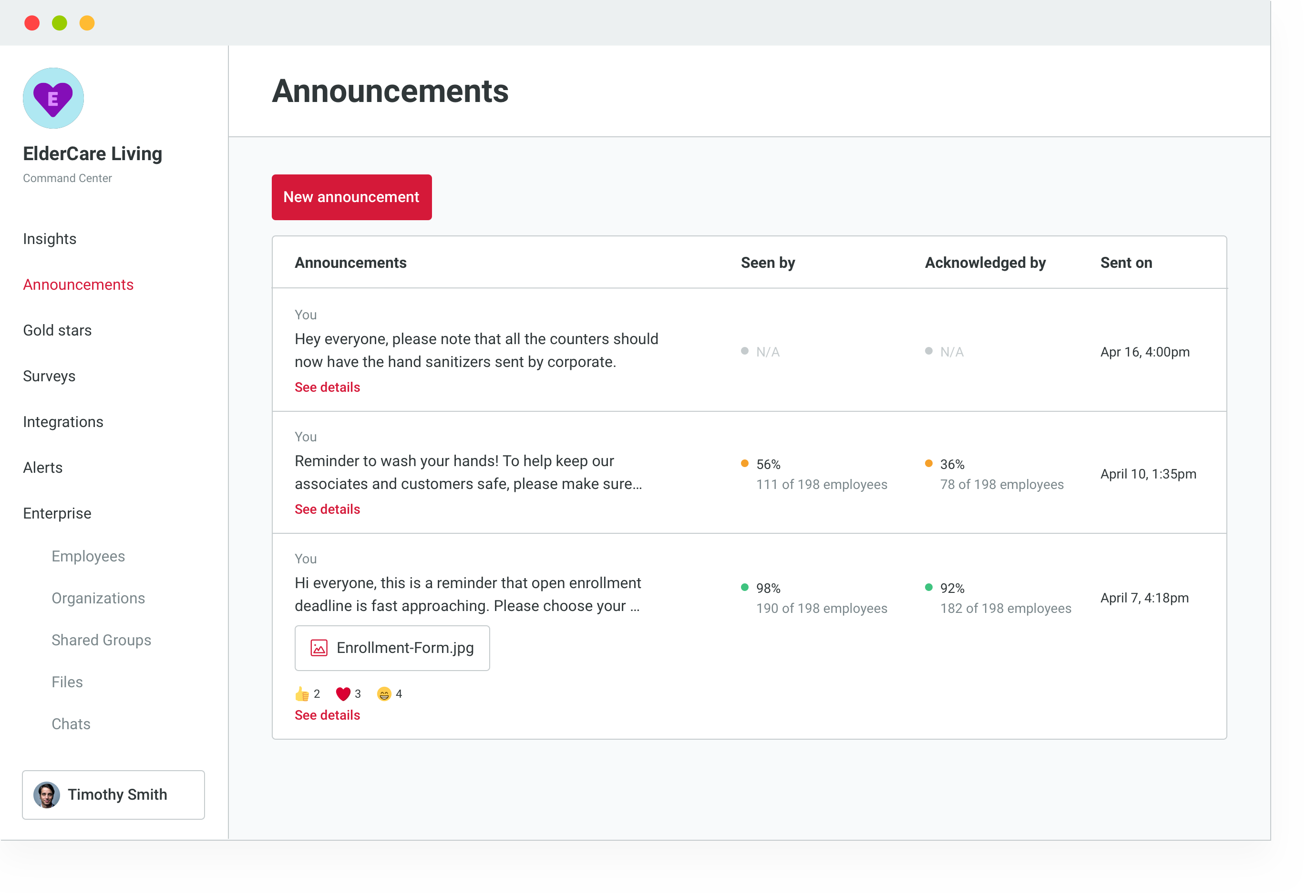Image resolution: width=1316 pixels, height=896 pixels.
Task: Click '111 of 198 employees' text
Action: pos(822,485)
